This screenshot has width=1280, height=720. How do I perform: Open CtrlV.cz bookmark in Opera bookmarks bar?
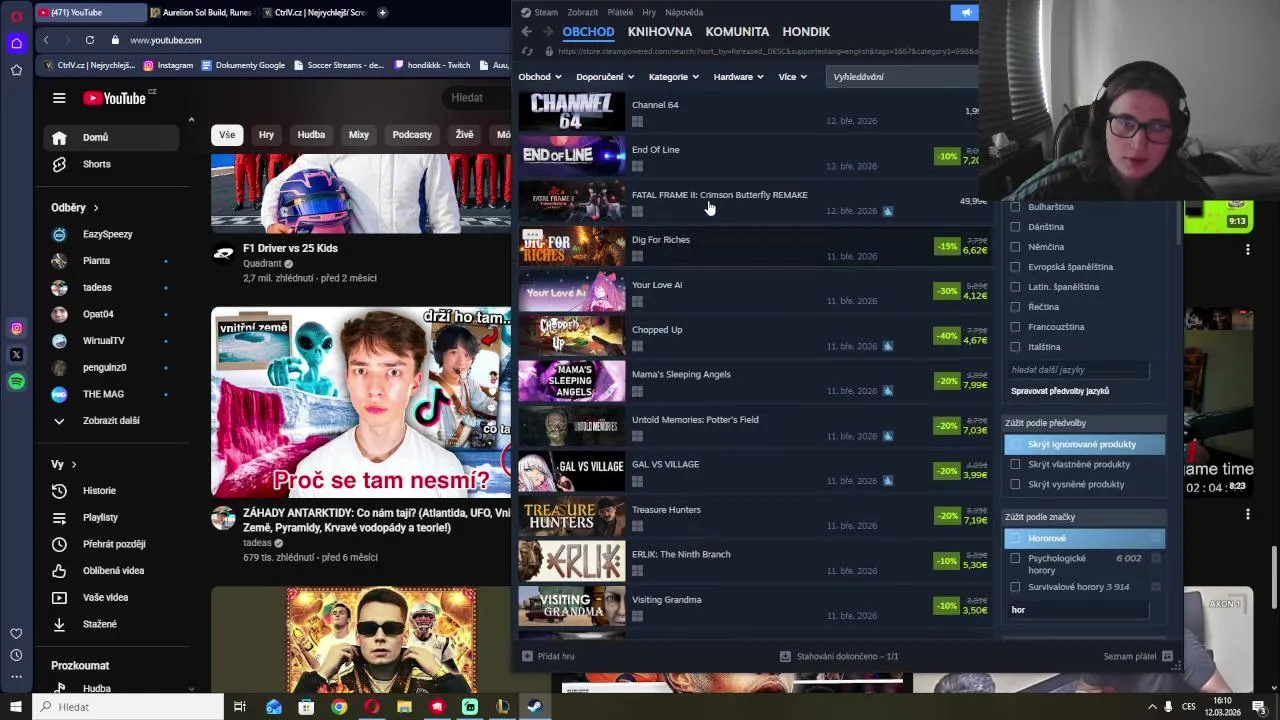pos(88,65)
